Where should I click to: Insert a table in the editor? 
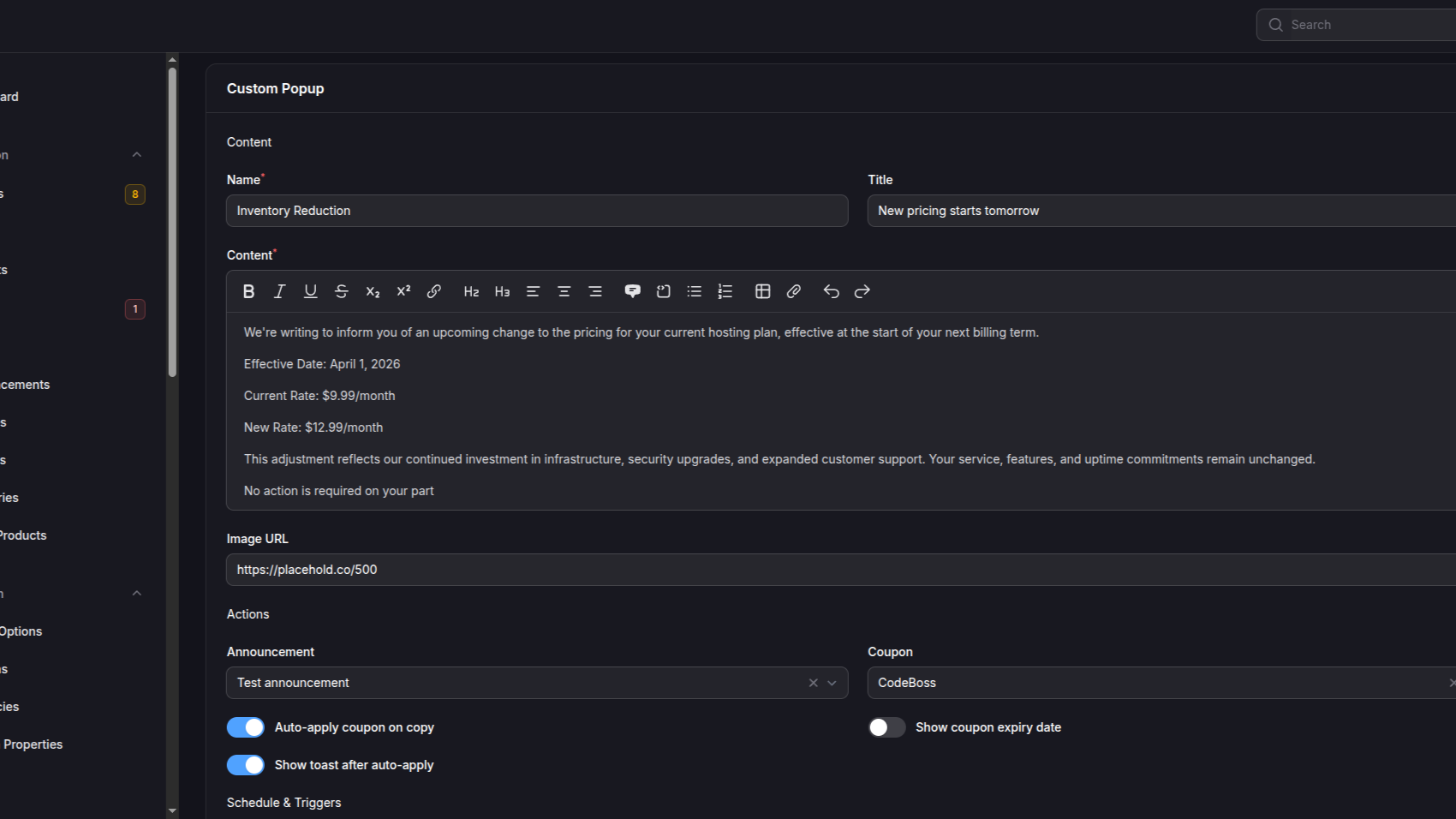click(762, 291)
